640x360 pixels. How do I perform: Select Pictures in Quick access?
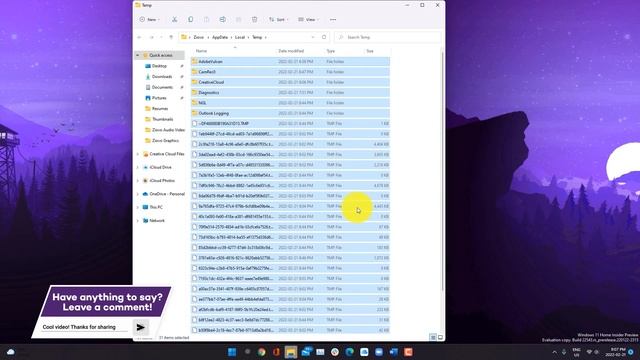(159, 98)
